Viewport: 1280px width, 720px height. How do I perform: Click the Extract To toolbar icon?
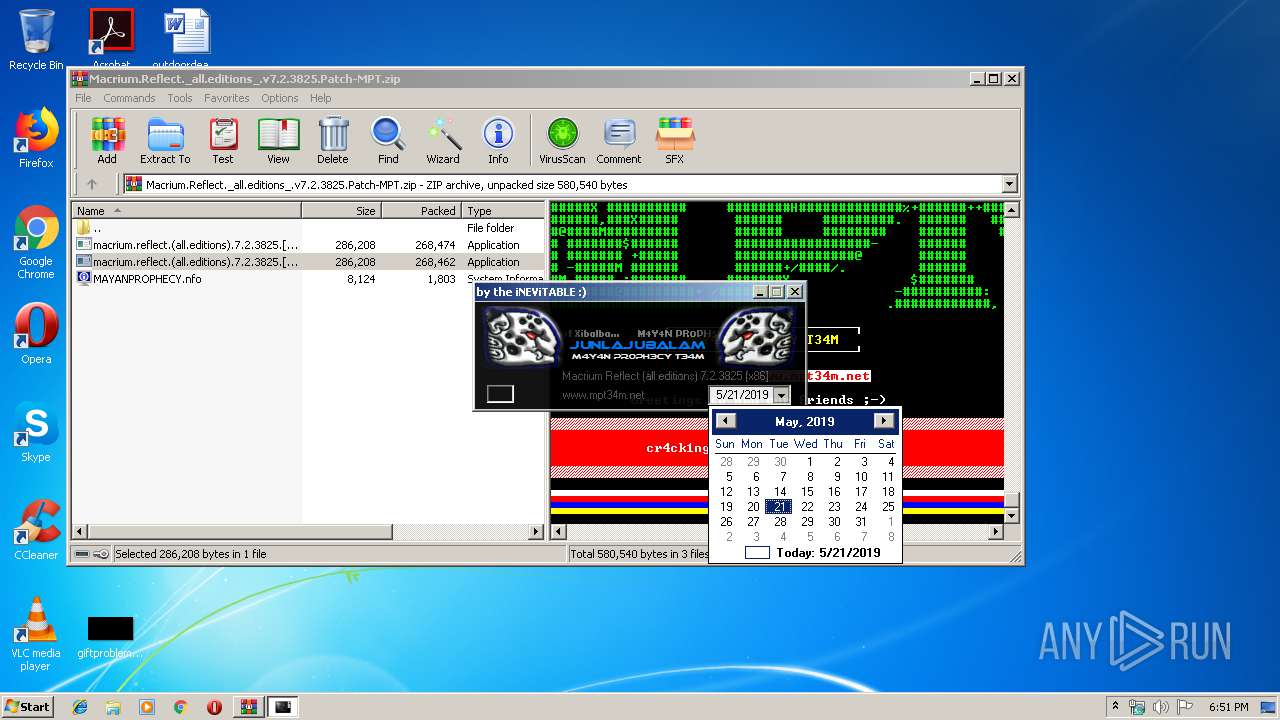(165, 141)
